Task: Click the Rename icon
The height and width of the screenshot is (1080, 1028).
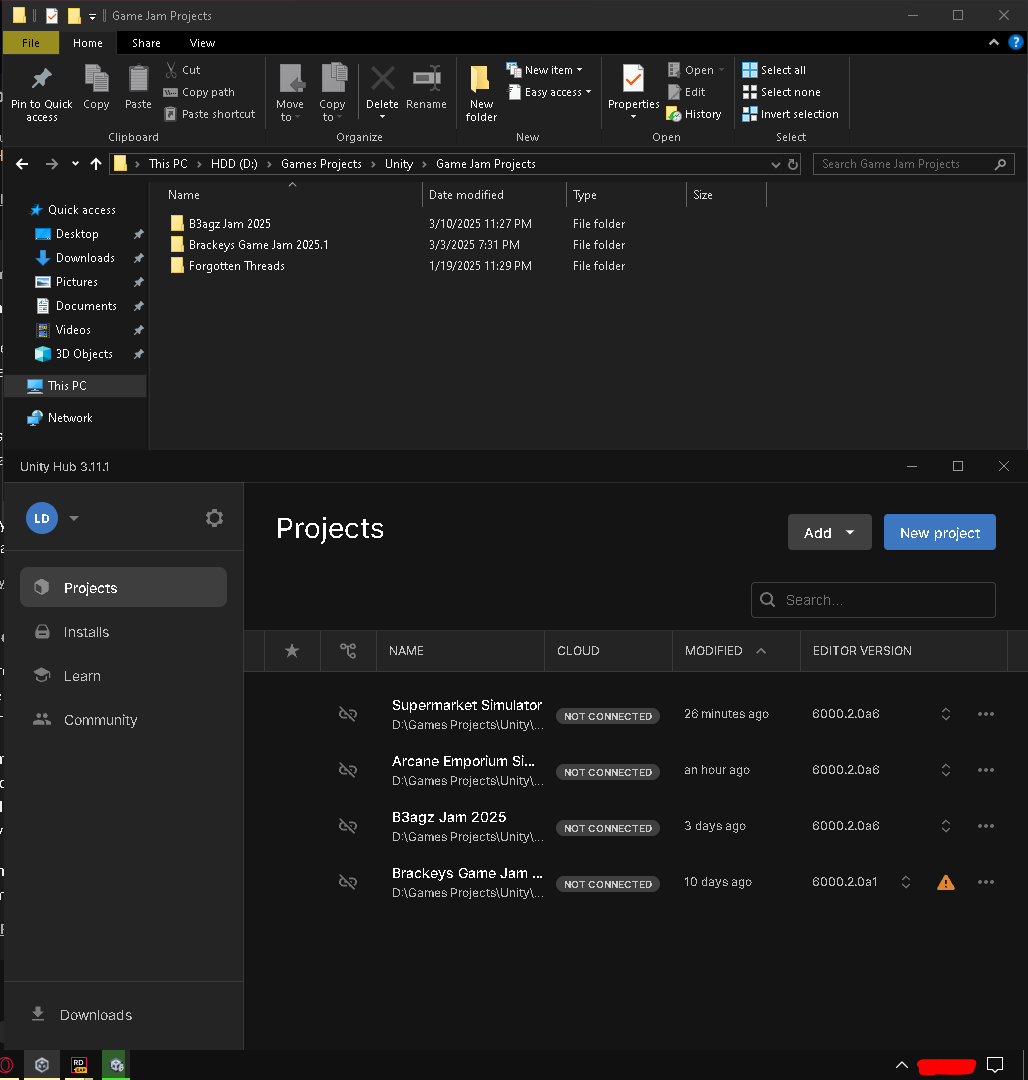Action: point(426,79)
